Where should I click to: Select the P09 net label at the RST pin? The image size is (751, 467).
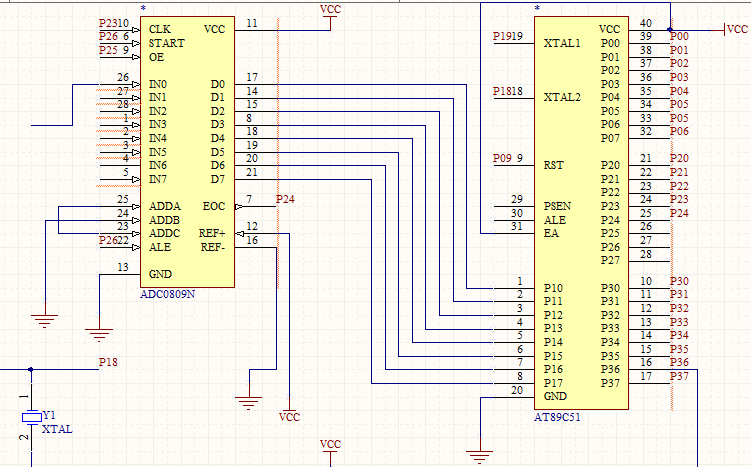tap(502, 158)
